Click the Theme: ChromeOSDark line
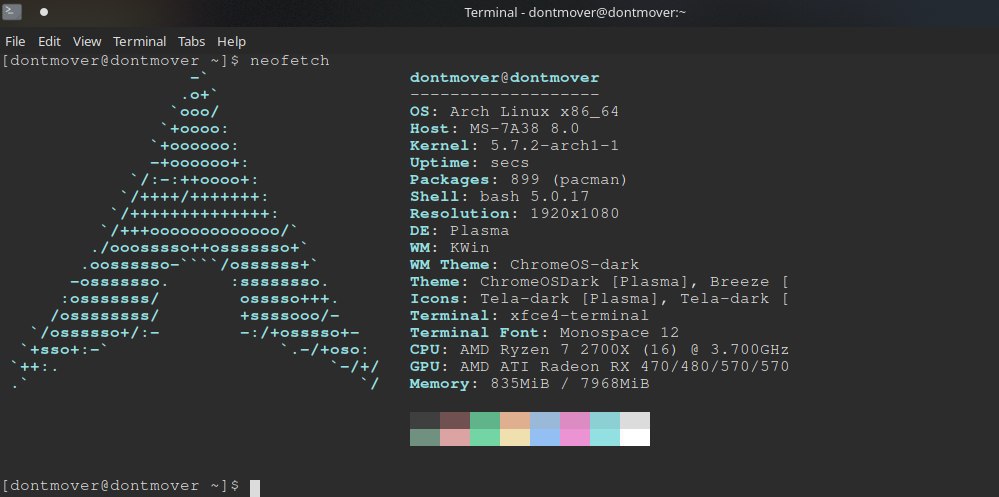Image resolution: width=999 pixels, height=497 pixels. click(x=600, y=282)
